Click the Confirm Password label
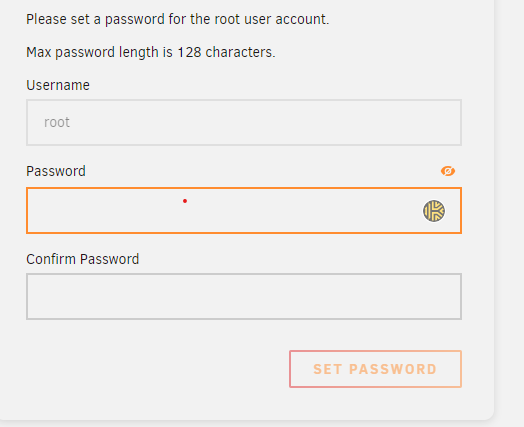The image size is (524, 427). (83, 259)
